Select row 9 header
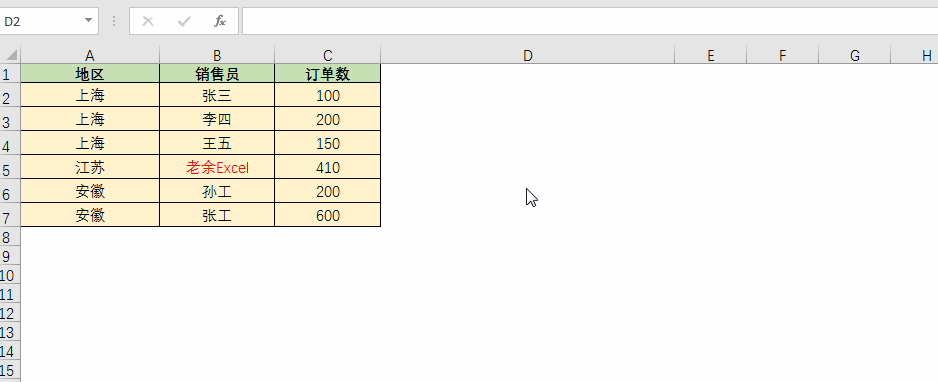The height and width of the screenshot is (382, 938). click(10, 256)
